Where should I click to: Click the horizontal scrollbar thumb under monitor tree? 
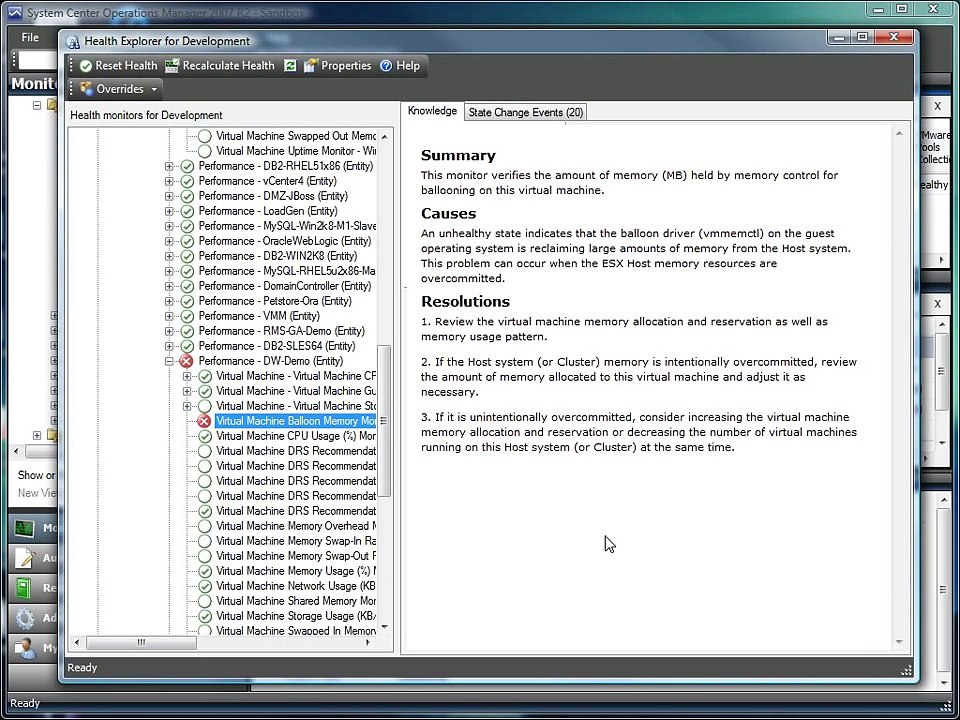(141, 642)
